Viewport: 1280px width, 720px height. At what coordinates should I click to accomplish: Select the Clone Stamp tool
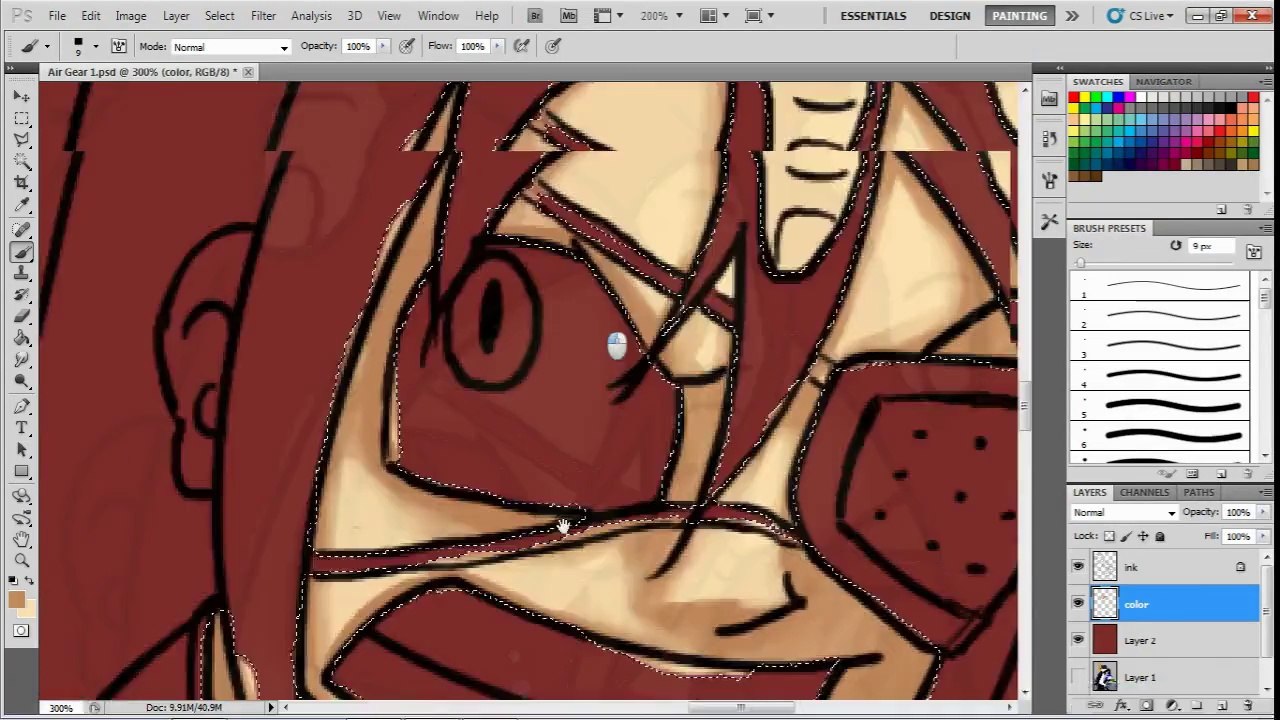point(22,273)
